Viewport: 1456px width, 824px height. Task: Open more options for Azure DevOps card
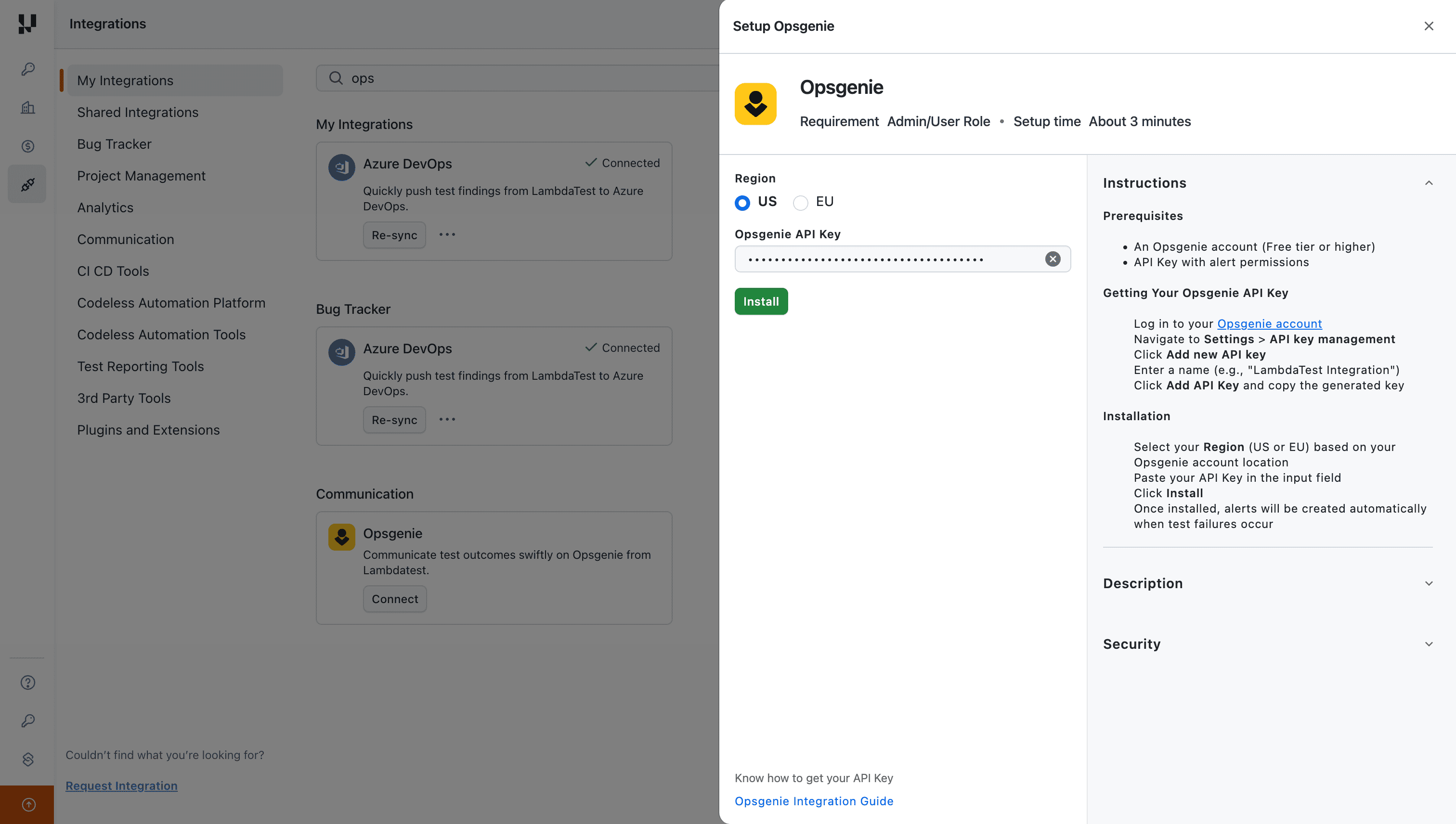point(447,234)
